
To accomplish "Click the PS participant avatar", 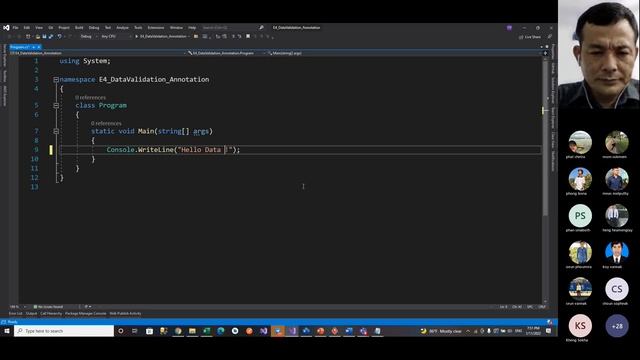I will [x=580, y=216].
